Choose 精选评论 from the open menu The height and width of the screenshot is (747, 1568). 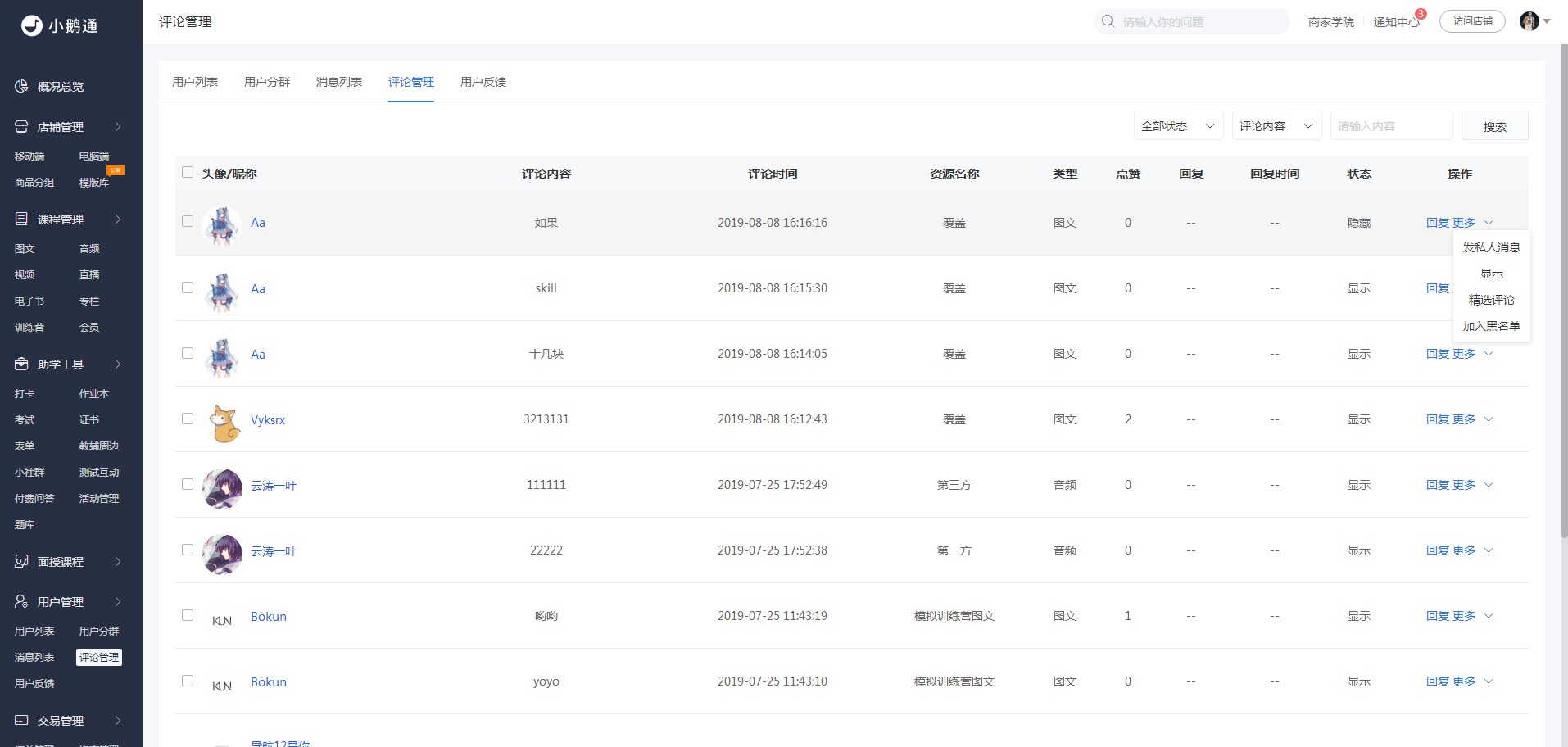(x=1491, y=300)
